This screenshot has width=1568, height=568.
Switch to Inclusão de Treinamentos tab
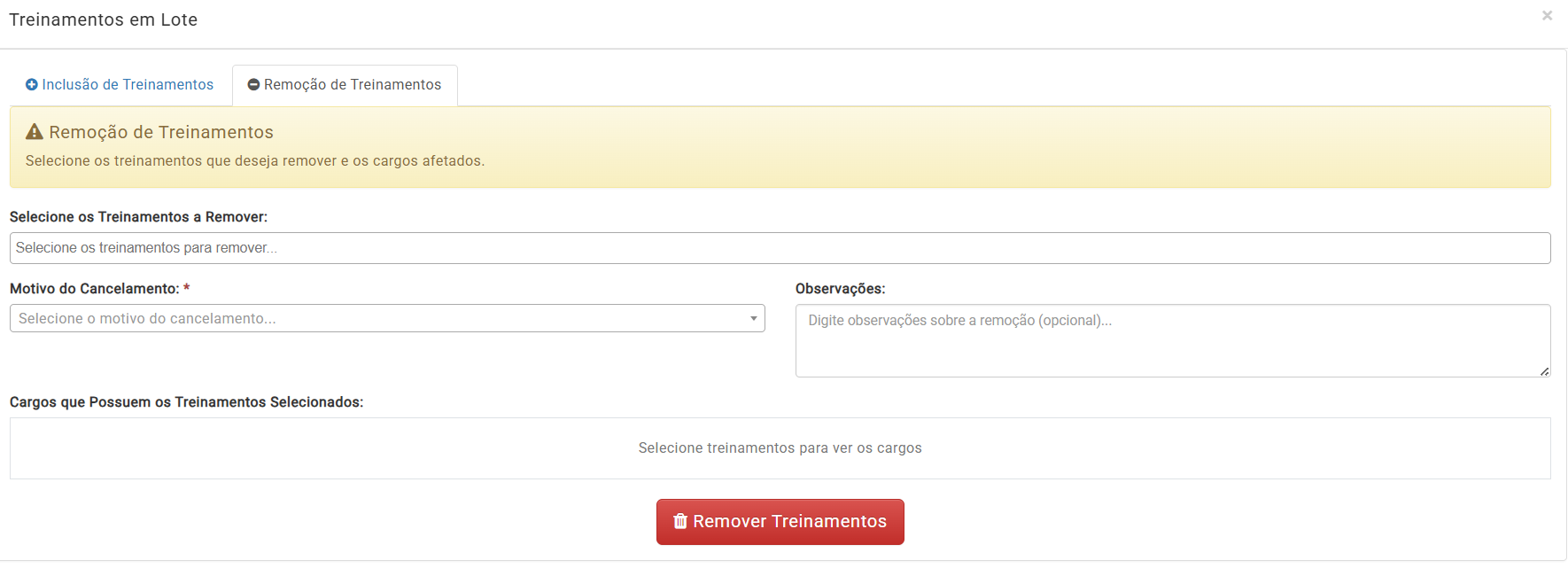(120, 85)
